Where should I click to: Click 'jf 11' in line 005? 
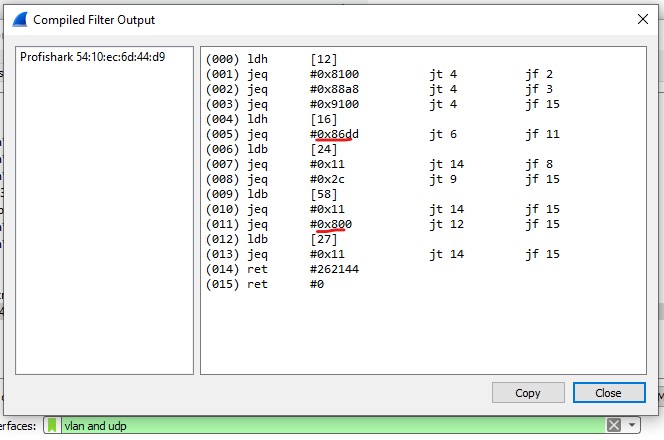[x=542, y=134]
